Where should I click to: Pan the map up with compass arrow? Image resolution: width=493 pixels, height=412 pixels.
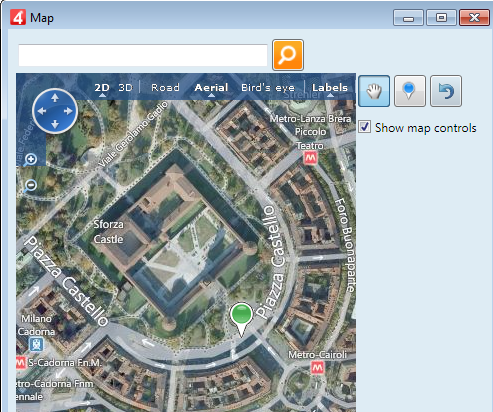coord(55,98)
